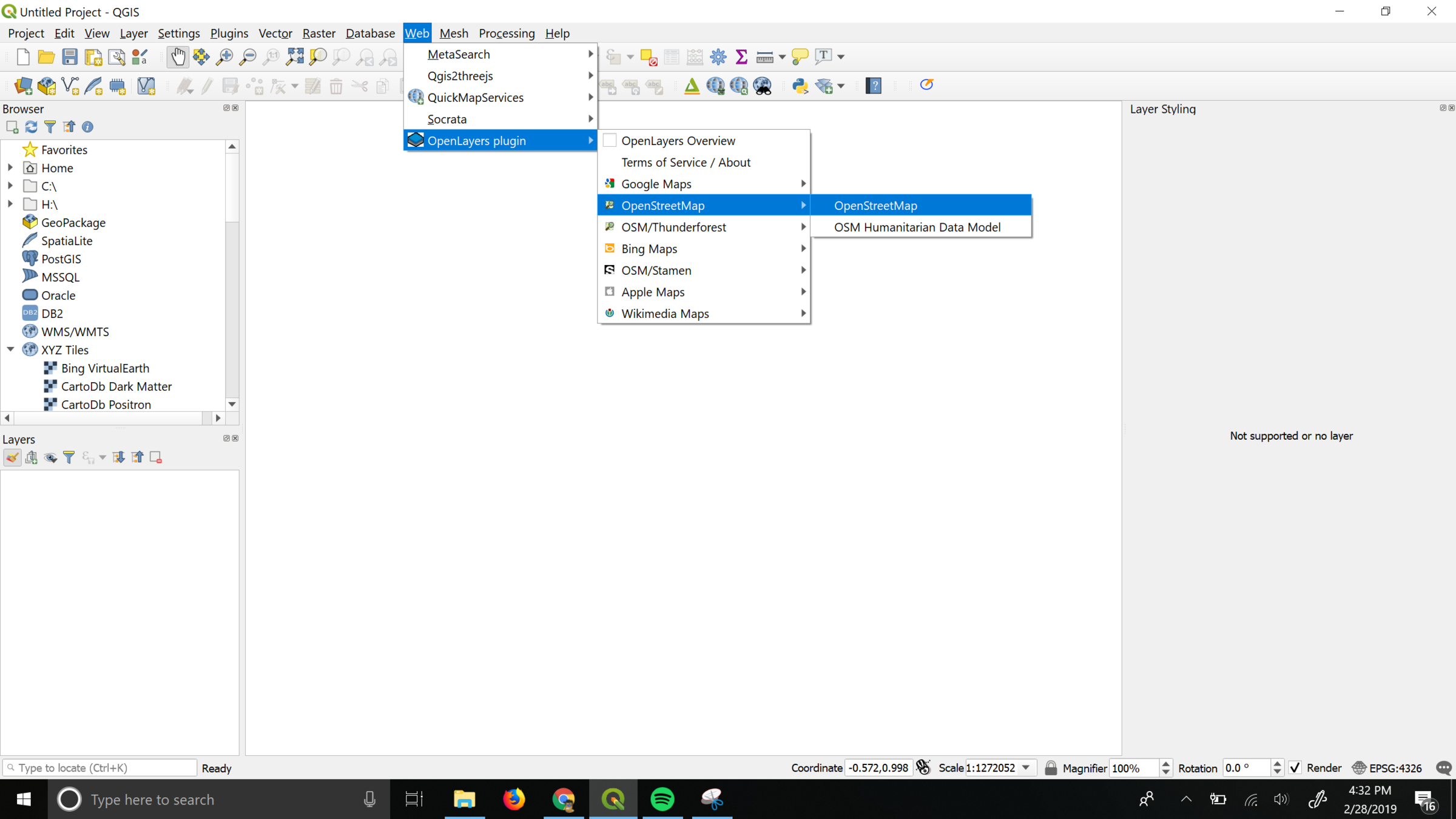Click the Help contents question icon

874,86
